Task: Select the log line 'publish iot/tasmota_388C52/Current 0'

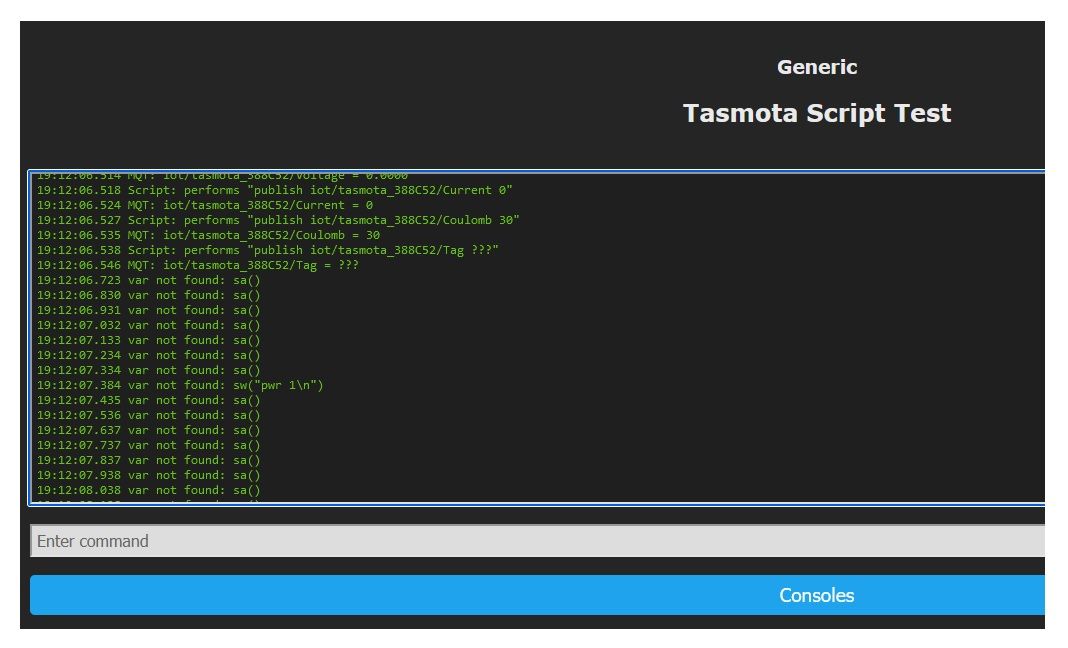Action: 274,190
